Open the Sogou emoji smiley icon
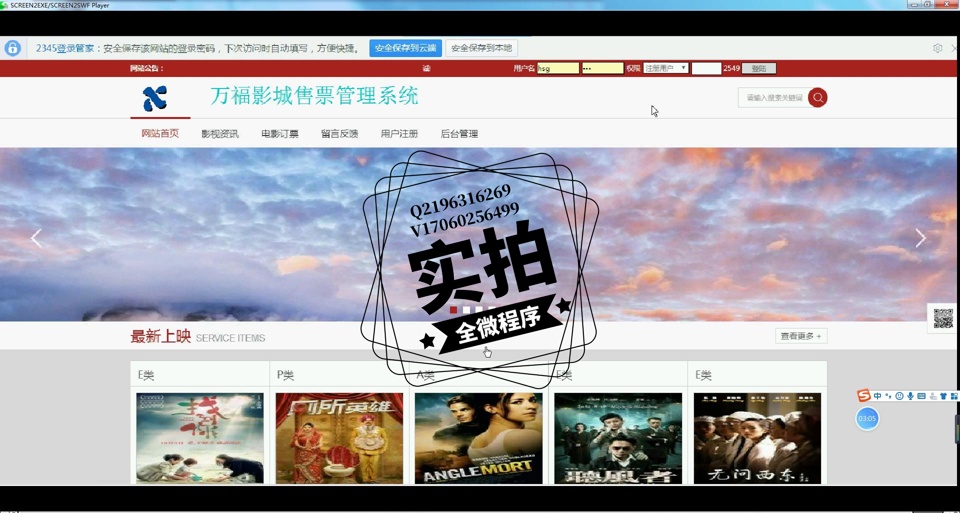Viewport: 960px width, 513px height. coord(899,396)
